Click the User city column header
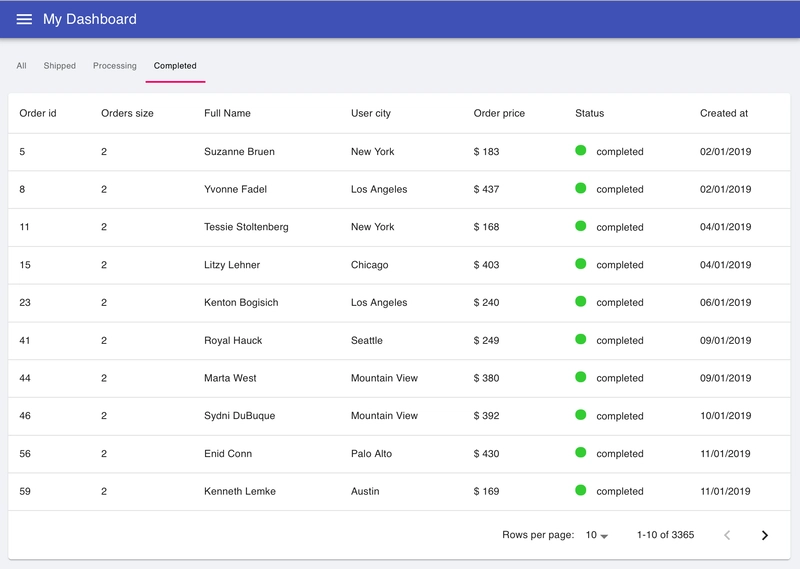 coord(371,113)
